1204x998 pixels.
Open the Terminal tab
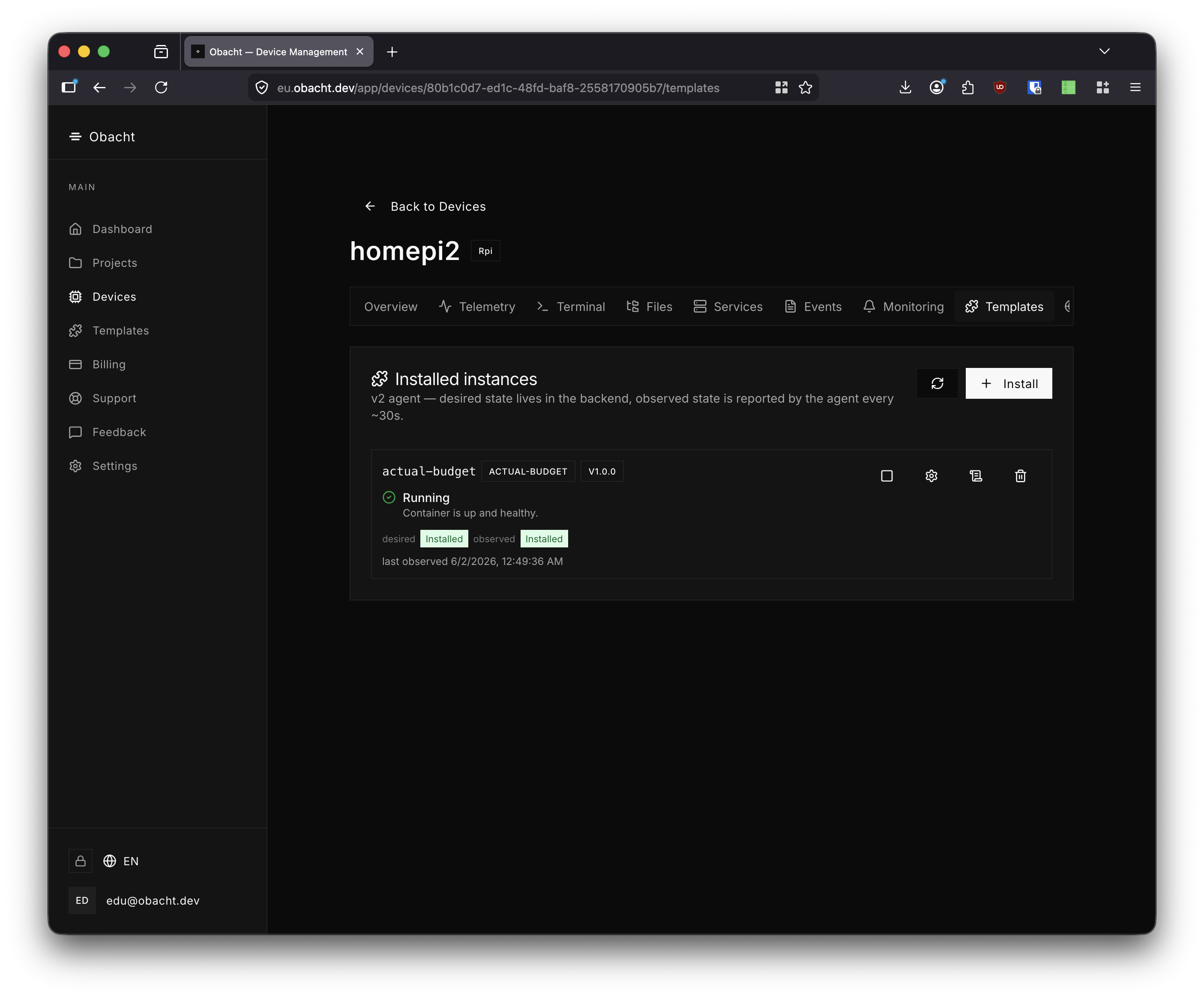pos(570,307)
